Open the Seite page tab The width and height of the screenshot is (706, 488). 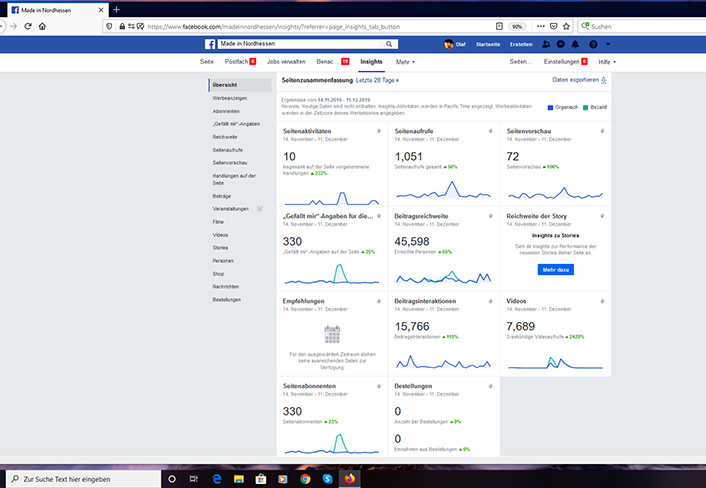(x=207, y=62)
